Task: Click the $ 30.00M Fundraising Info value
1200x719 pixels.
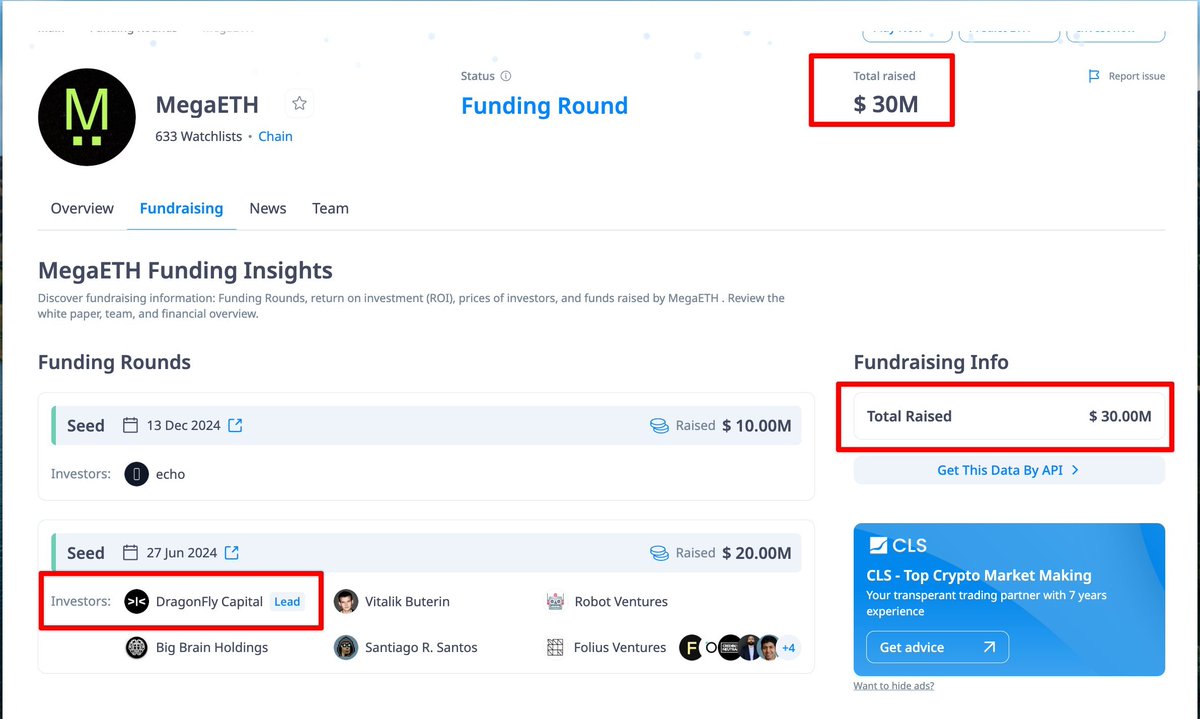Action: [x=1120, y=416]
